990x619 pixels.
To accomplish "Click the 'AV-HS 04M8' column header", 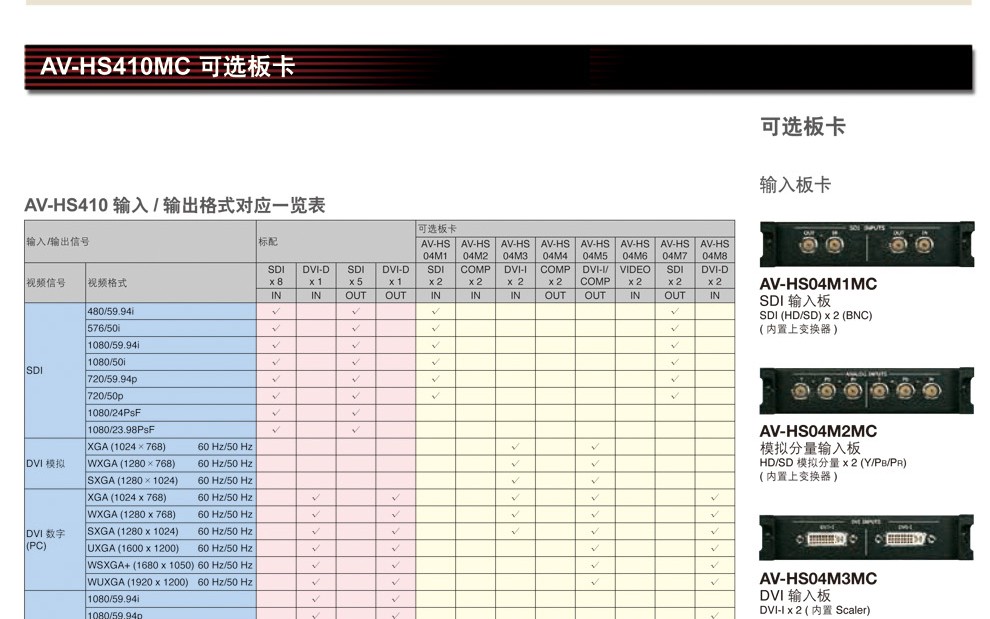I will click(x=715, y=249).
